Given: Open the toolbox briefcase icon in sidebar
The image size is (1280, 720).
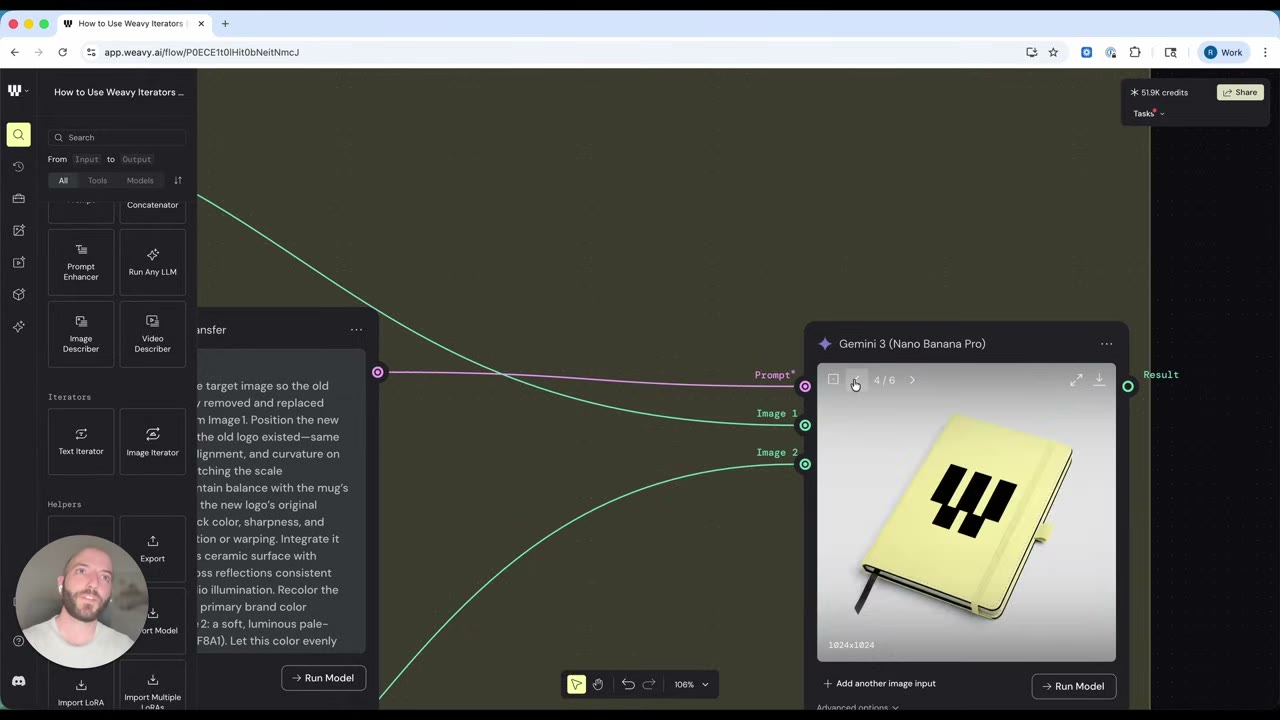Looking at the screenshot, I should pos(18,199).
